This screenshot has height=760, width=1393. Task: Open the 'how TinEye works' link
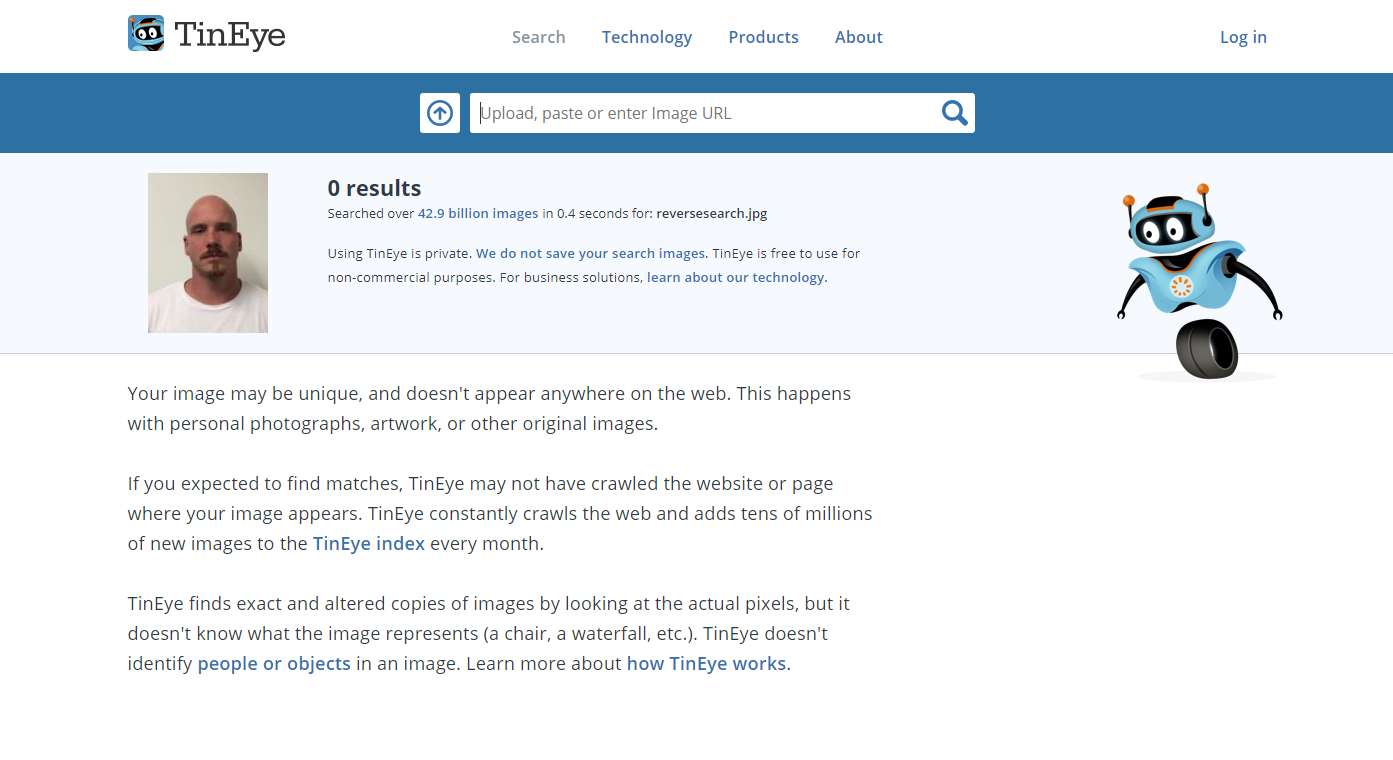pos(707,664)
